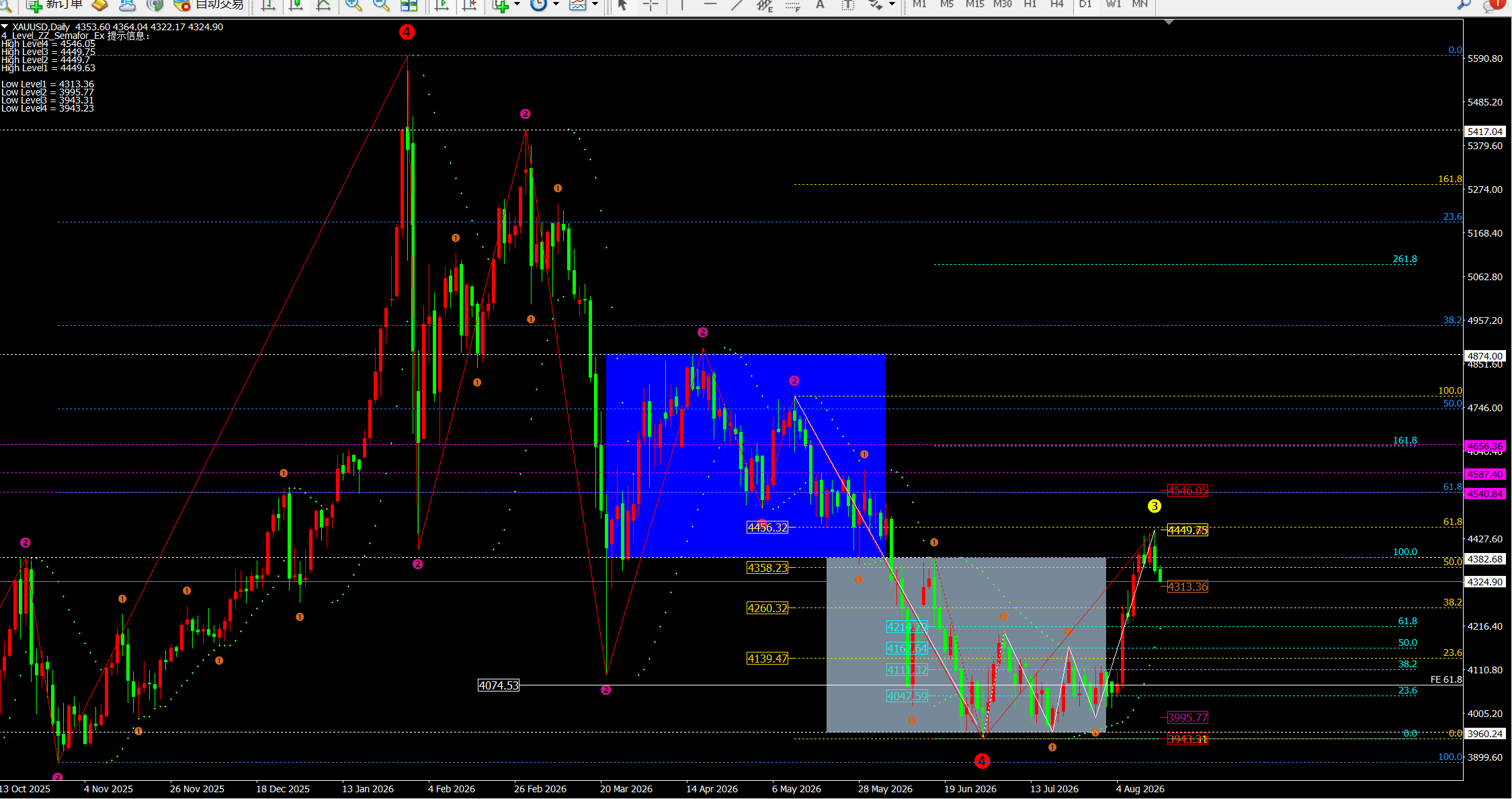Select the vertical line drawing tool

[682, 5]
